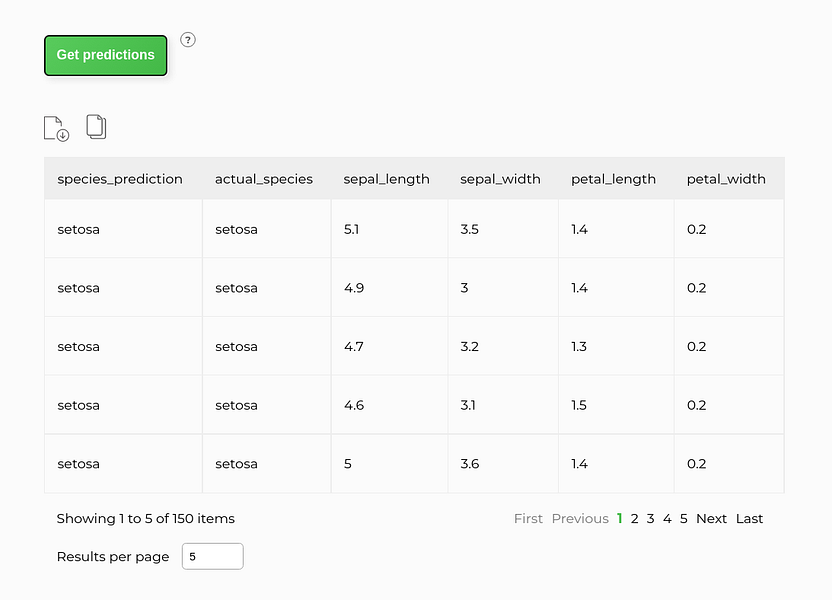
Task: Copy the table using the copy icon
Action: point(96,127)
